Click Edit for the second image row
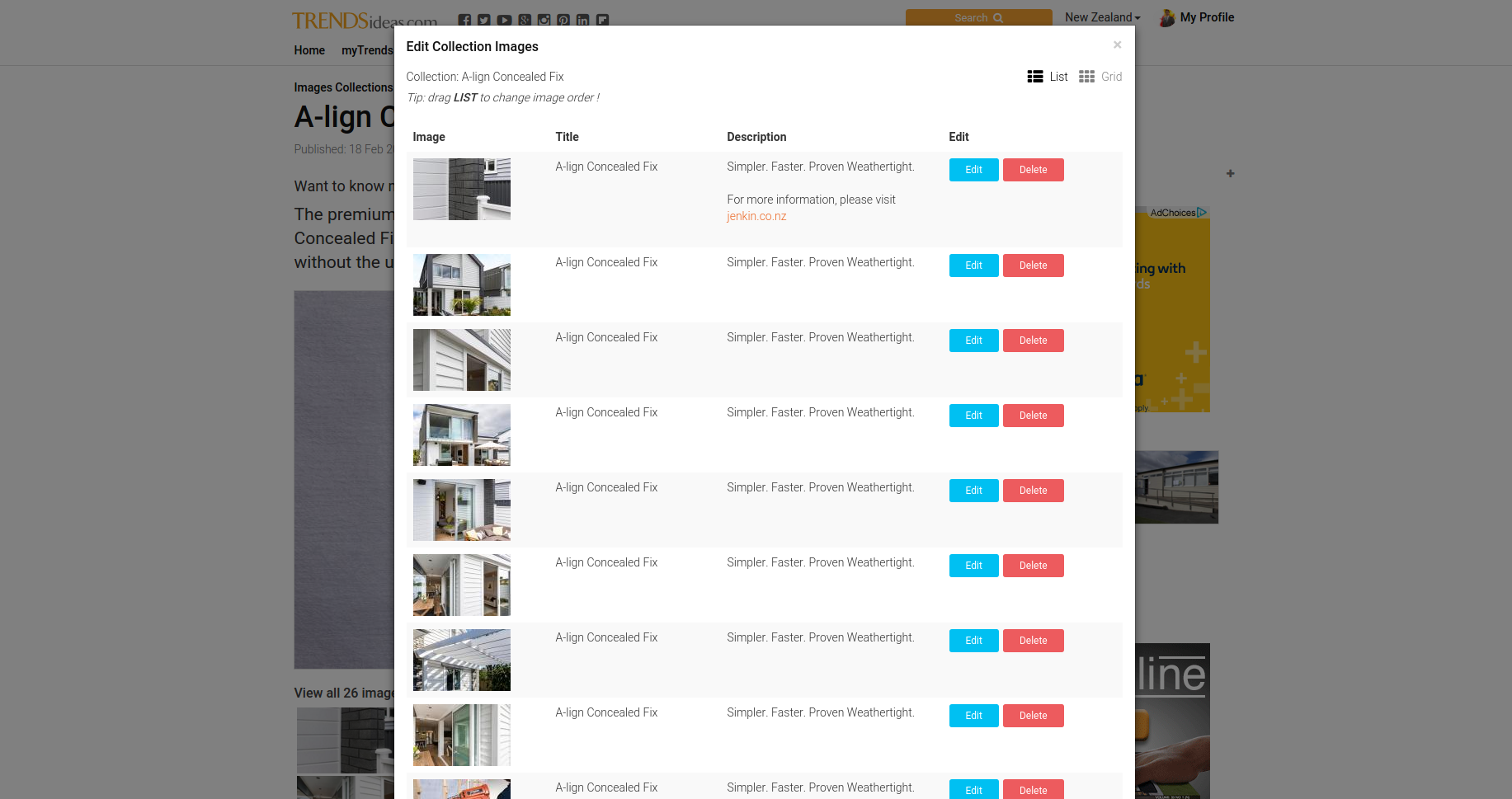The image size is (1512, 799). (x=974, y=266)
